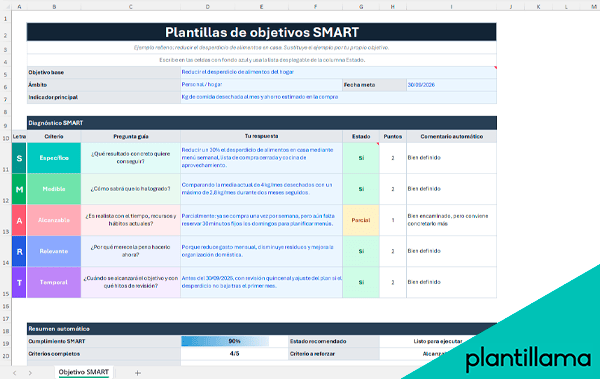Viewport: 600px width, 379px height.
Task: Click the 'Listo para ejecutar' status cell
Action: coord(438,341)
